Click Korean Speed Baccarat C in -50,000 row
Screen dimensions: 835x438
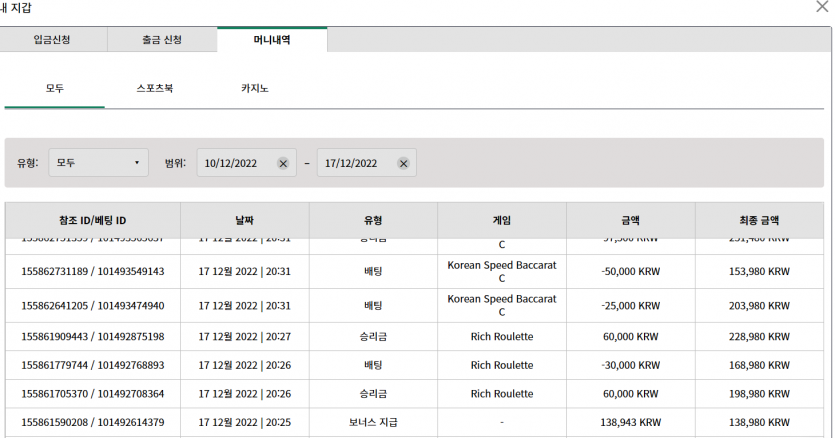(502, 272)
